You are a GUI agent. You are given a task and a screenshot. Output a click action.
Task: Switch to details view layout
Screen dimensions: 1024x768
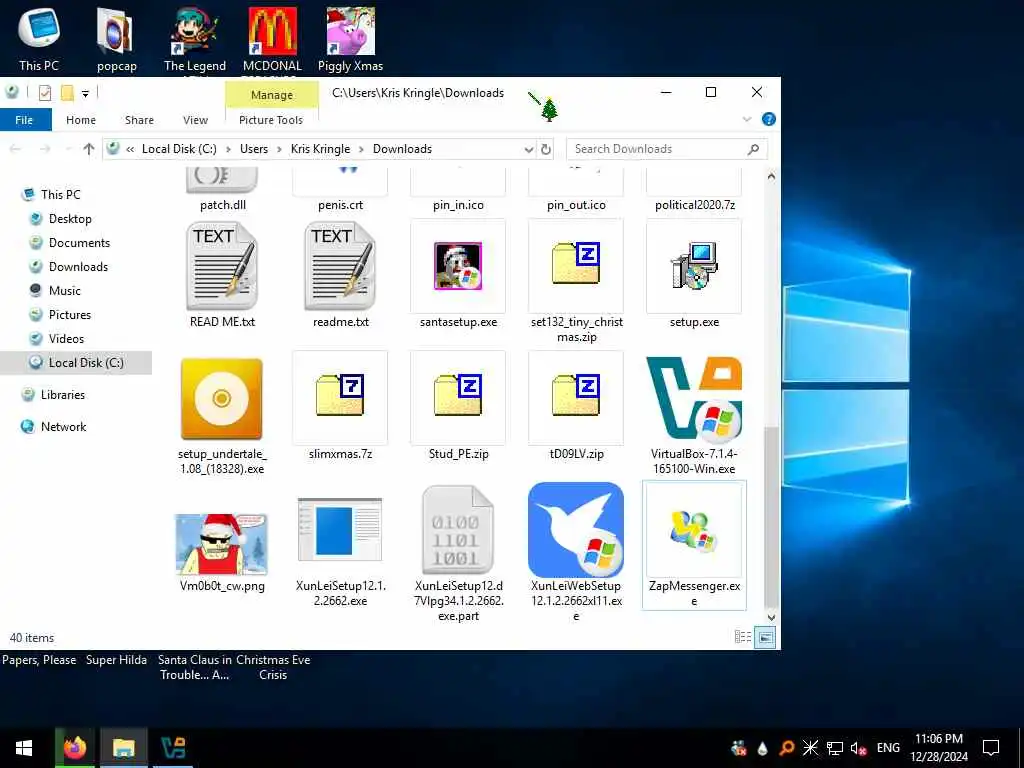tap(743, 637)
